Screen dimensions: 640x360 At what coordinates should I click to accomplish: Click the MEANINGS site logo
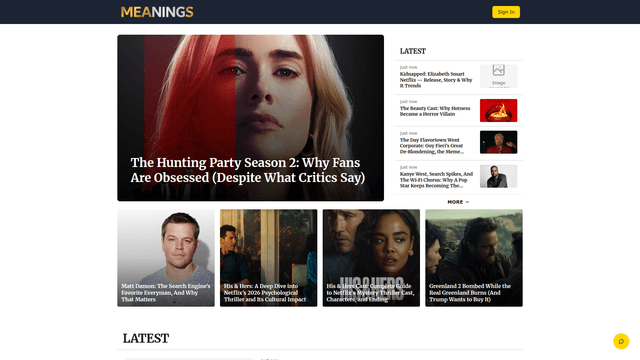pyautogui.click(x=157, y=12)
